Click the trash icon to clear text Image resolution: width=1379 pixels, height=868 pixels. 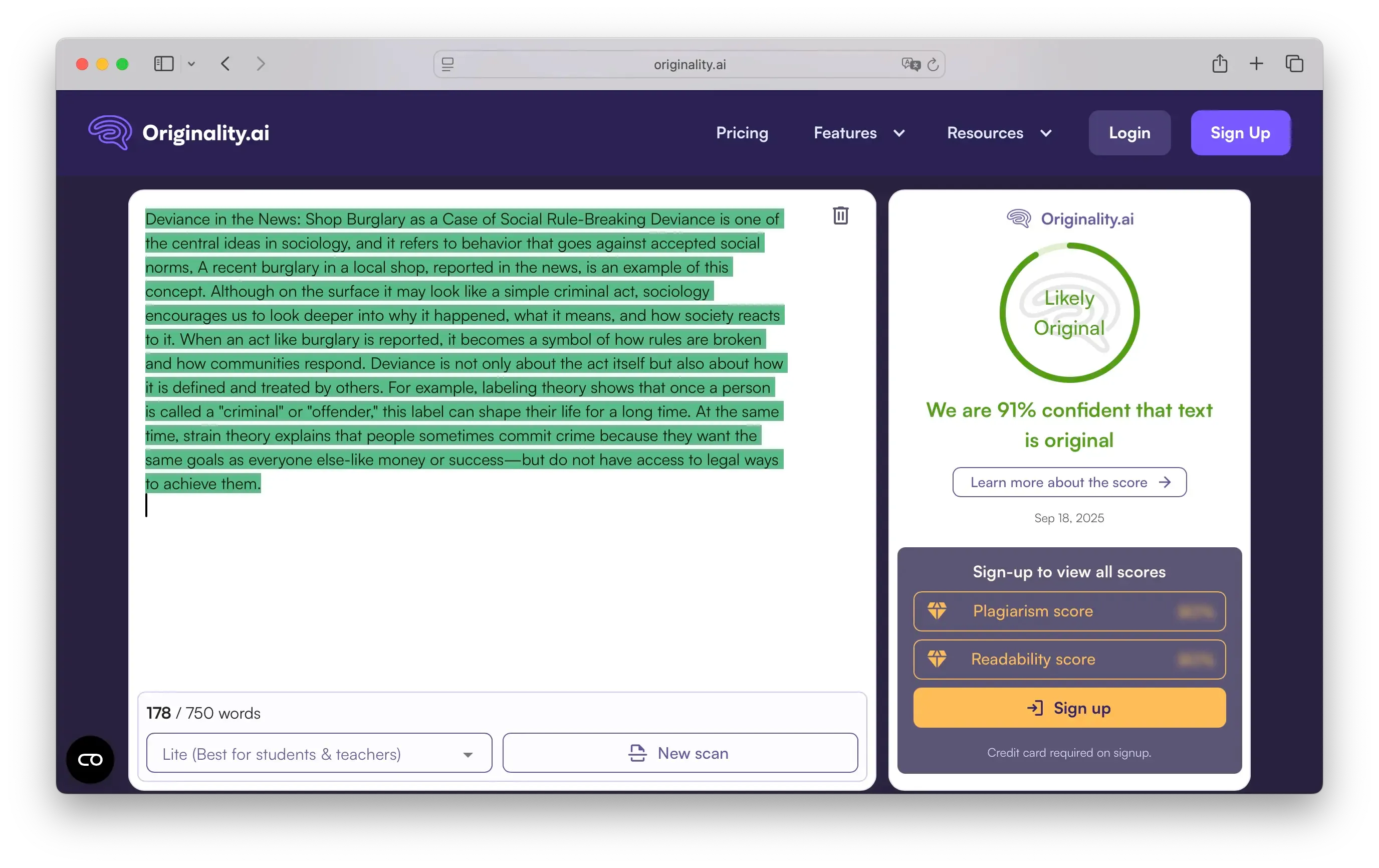coord(840,216)
